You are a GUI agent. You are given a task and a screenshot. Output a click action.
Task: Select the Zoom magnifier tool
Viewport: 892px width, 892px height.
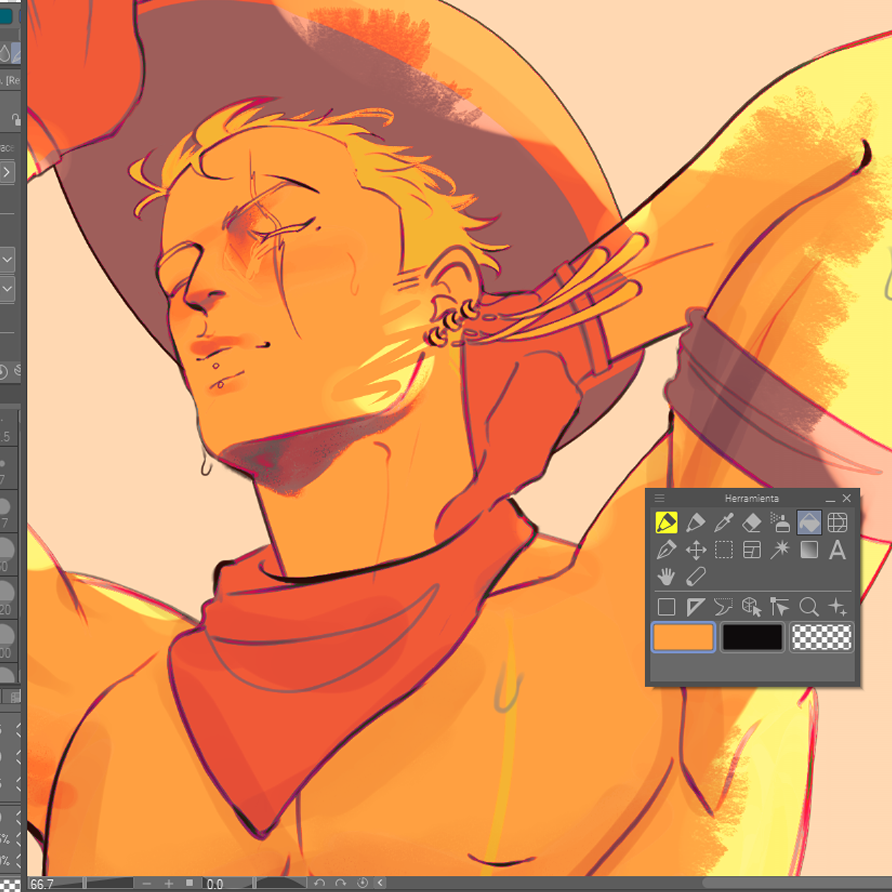(809, 607)
